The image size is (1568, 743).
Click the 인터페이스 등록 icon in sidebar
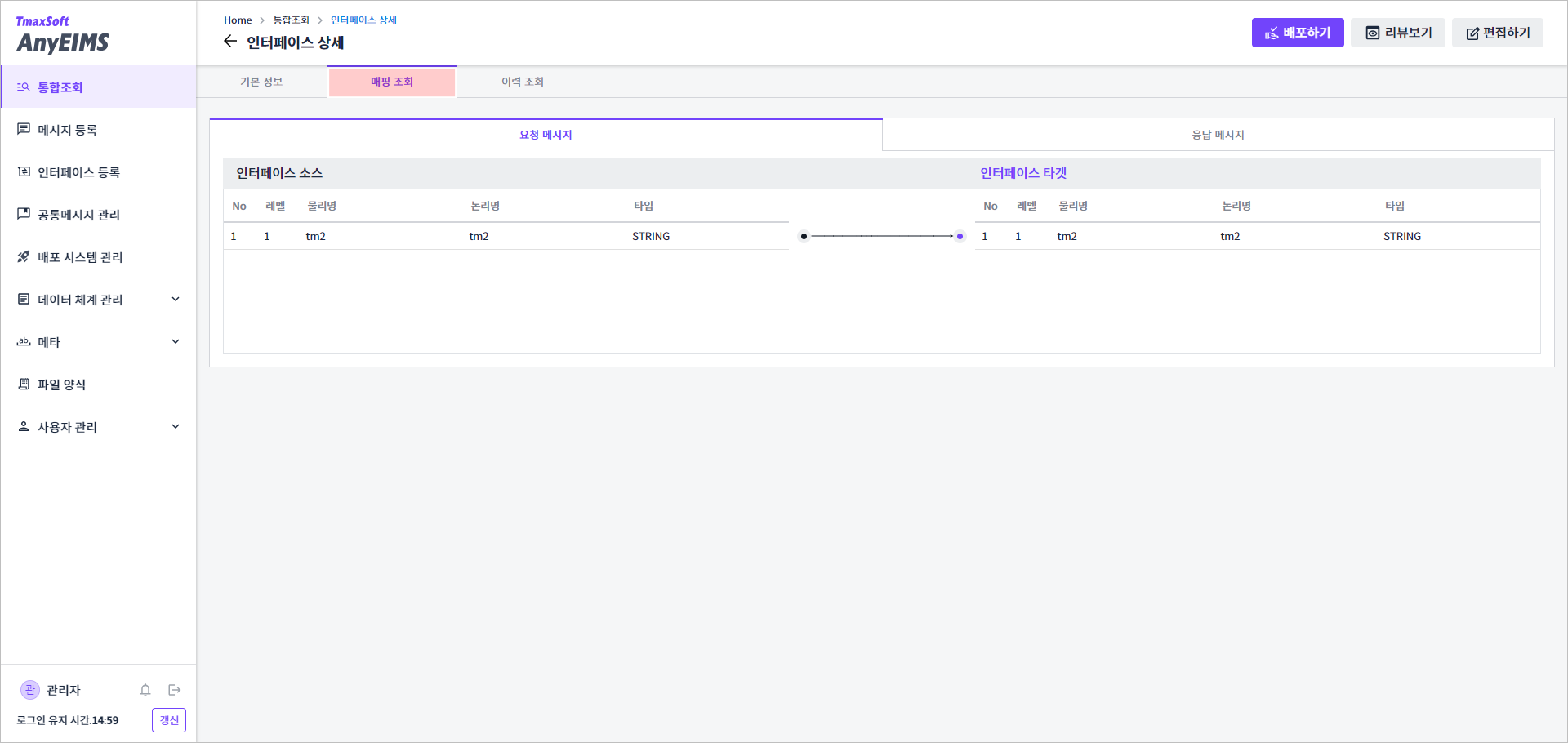(x=24, y=171)
